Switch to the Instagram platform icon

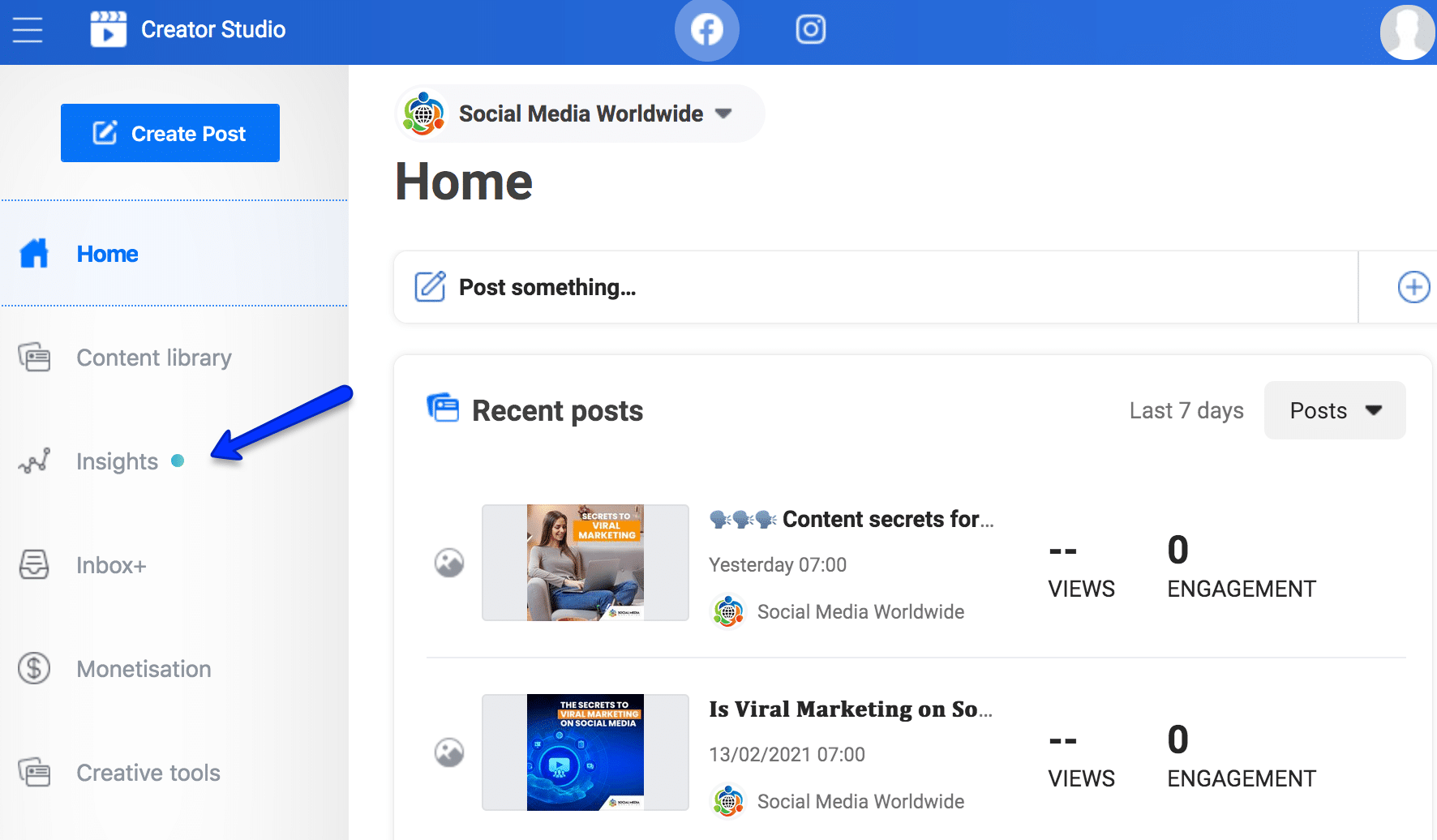(x=810, y=30)
